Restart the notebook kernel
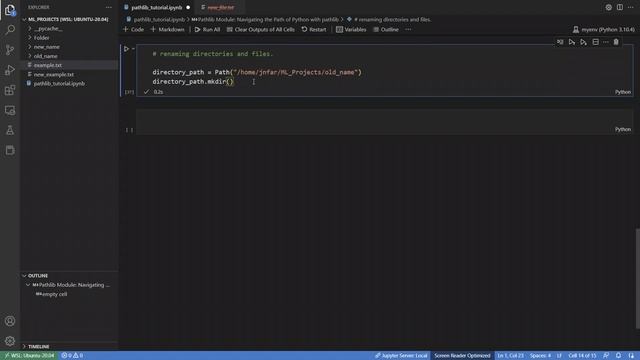640x360 pixels. pyautogui.click(x=314, y=29)
